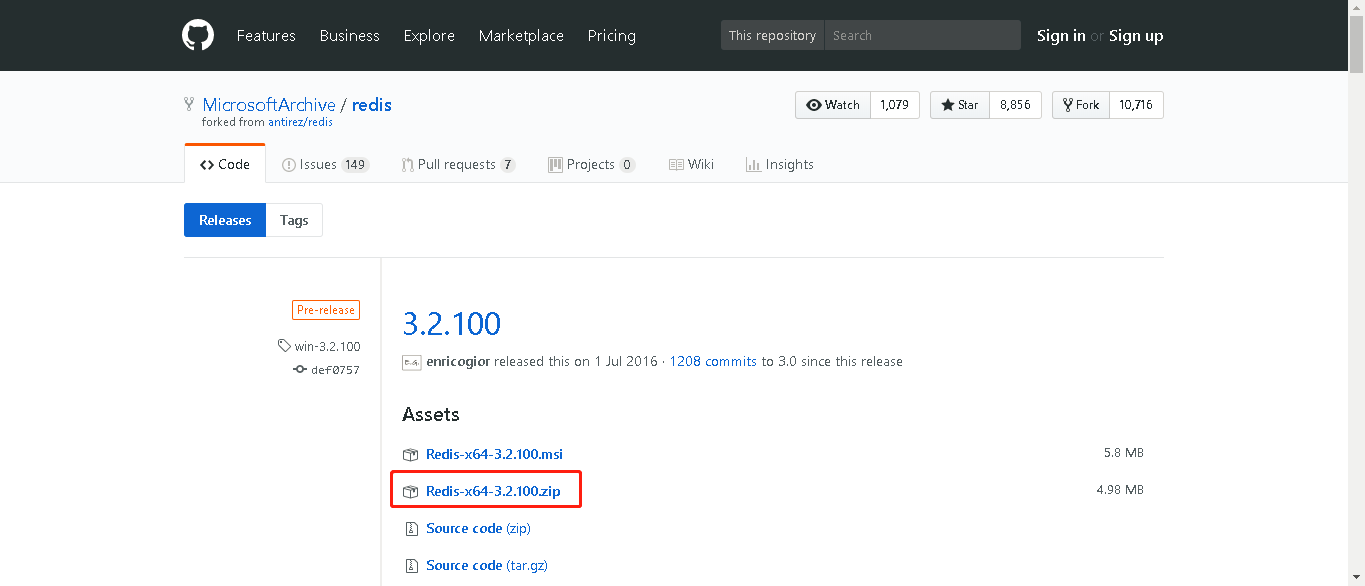The height and width of the screenshot is (586, 1365).
Task: Download Source code (zip)
Action: 478,529
